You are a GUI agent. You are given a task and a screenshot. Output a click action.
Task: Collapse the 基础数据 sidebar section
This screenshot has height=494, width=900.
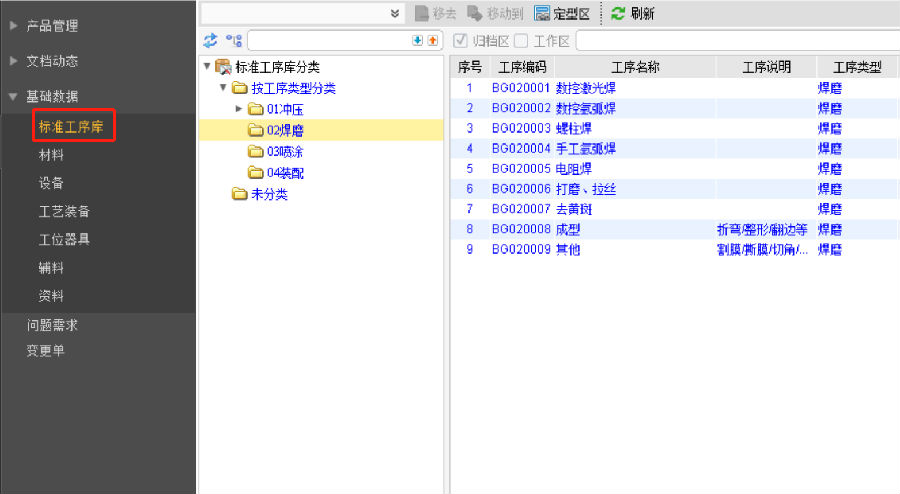[x=13, y=96]
